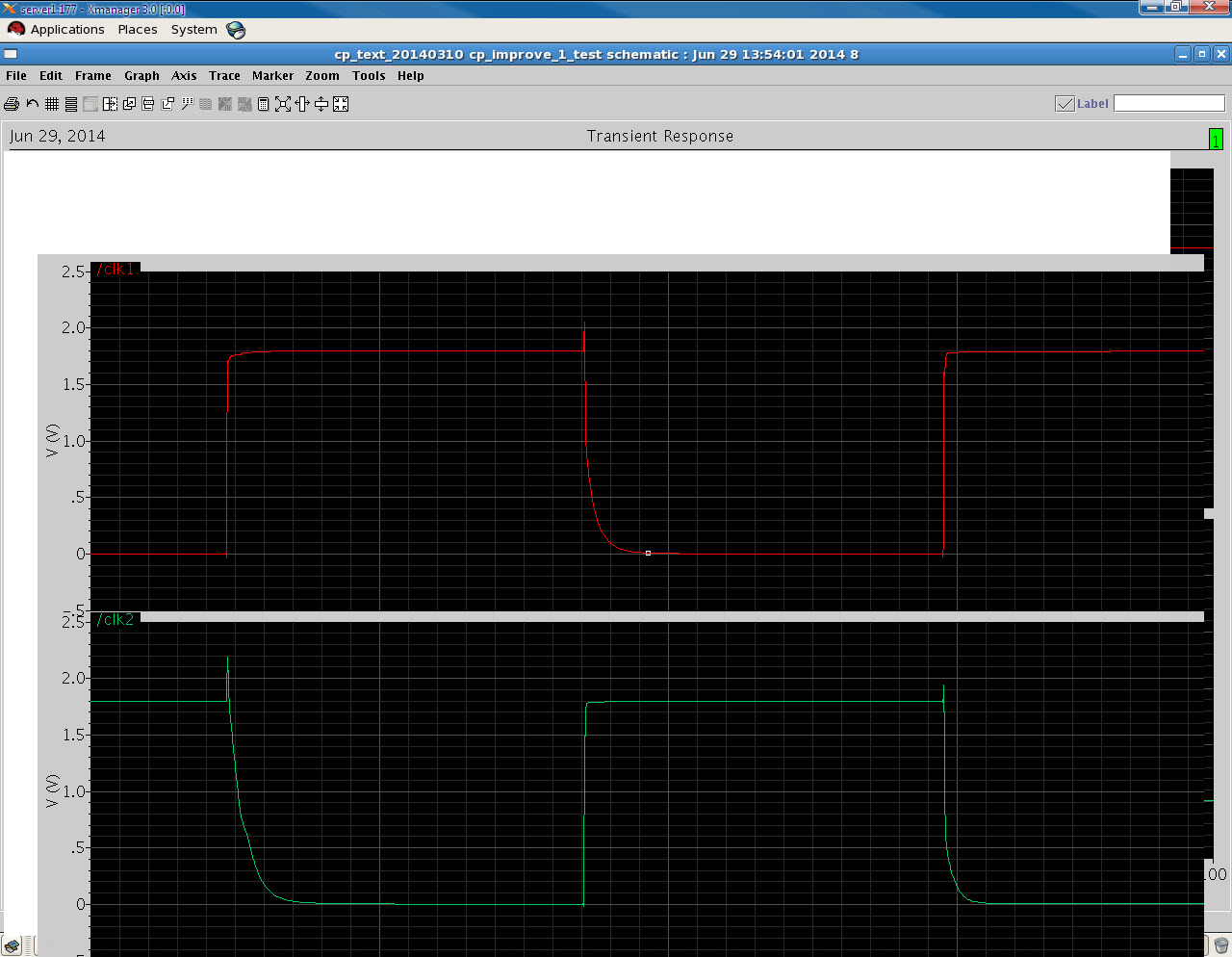Select the /clk1 trace label
This screenshot has width=1232, height=957.
(116, 270)
